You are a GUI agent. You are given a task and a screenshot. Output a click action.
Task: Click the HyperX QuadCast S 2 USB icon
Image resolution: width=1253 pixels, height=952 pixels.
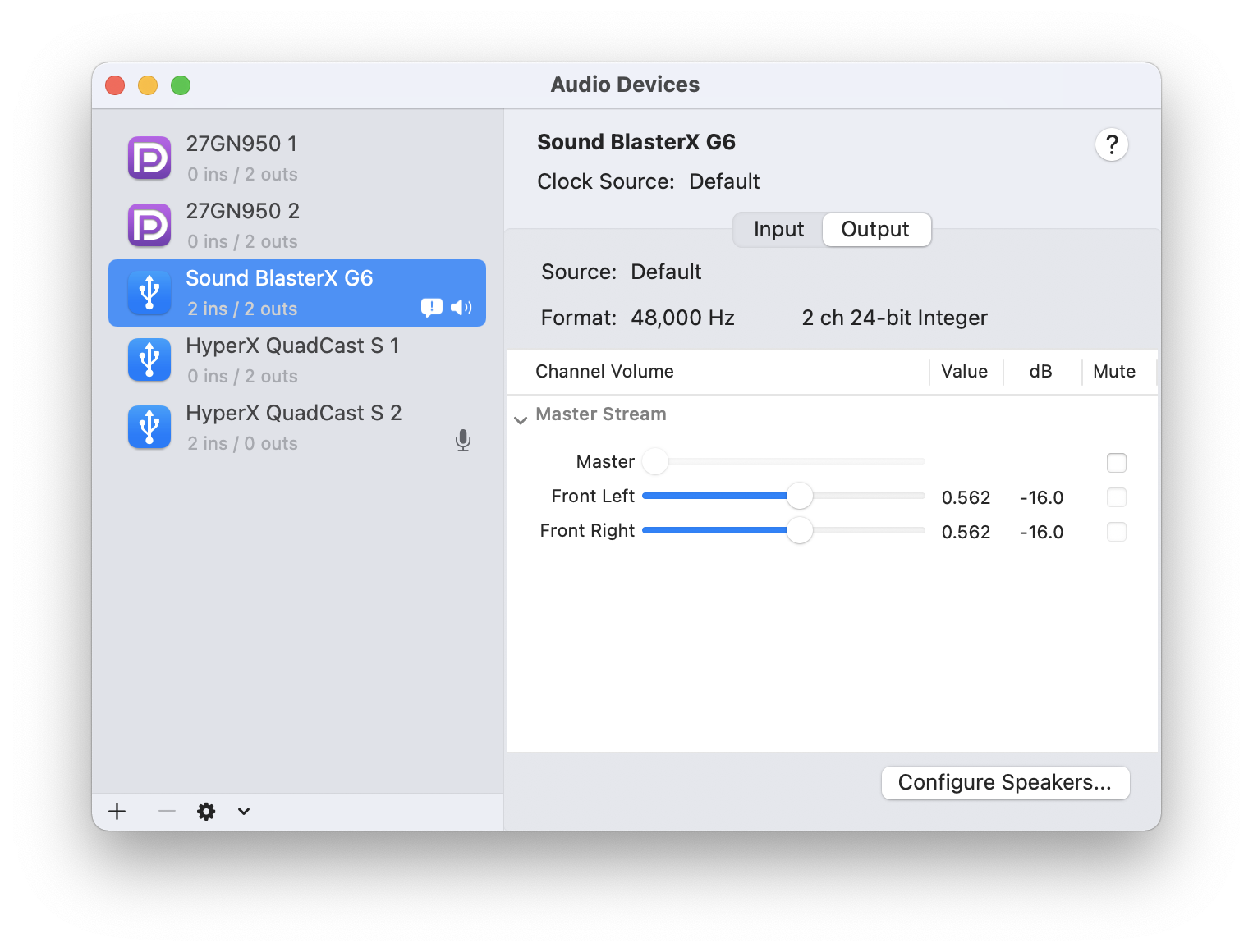point(149,427)
